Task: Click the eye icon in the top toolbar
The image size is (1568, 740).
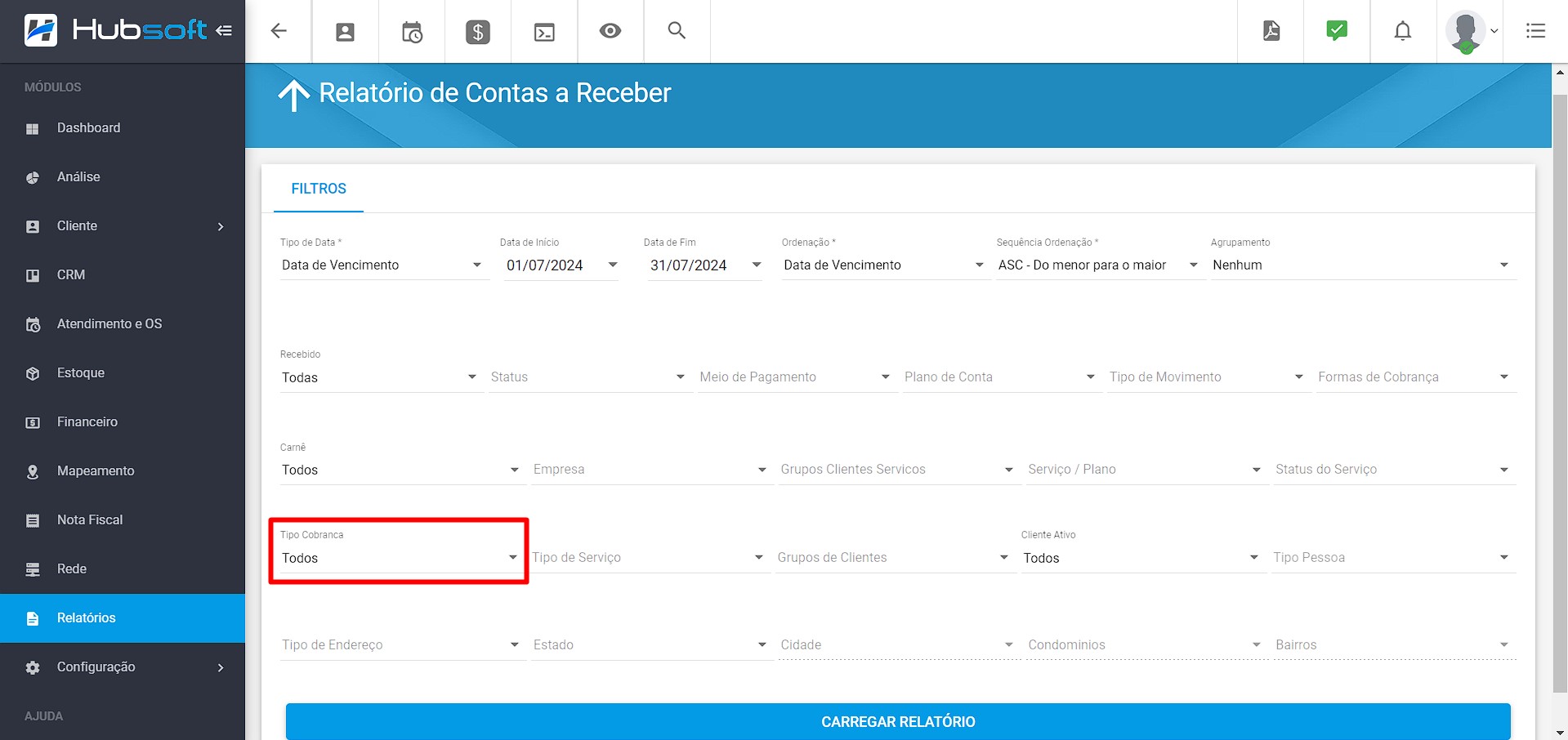Action: click(x=610, y=31)
